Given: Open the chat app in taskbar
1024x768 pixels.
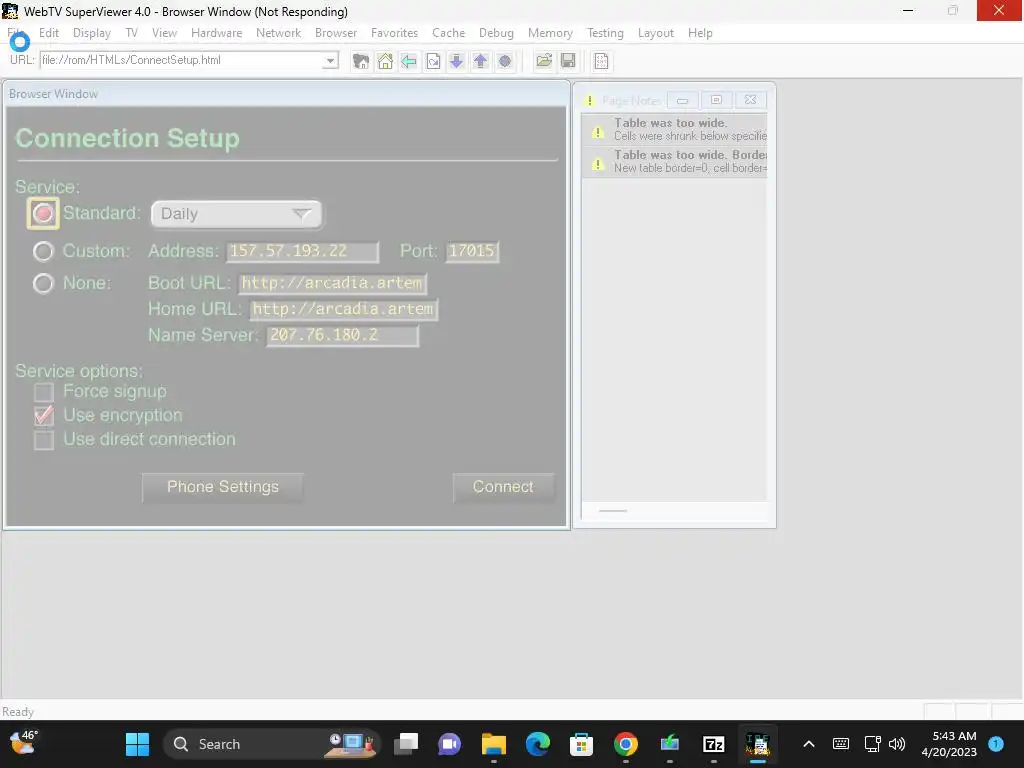Looking at the screenshot, I should click(x=449, y=744).
